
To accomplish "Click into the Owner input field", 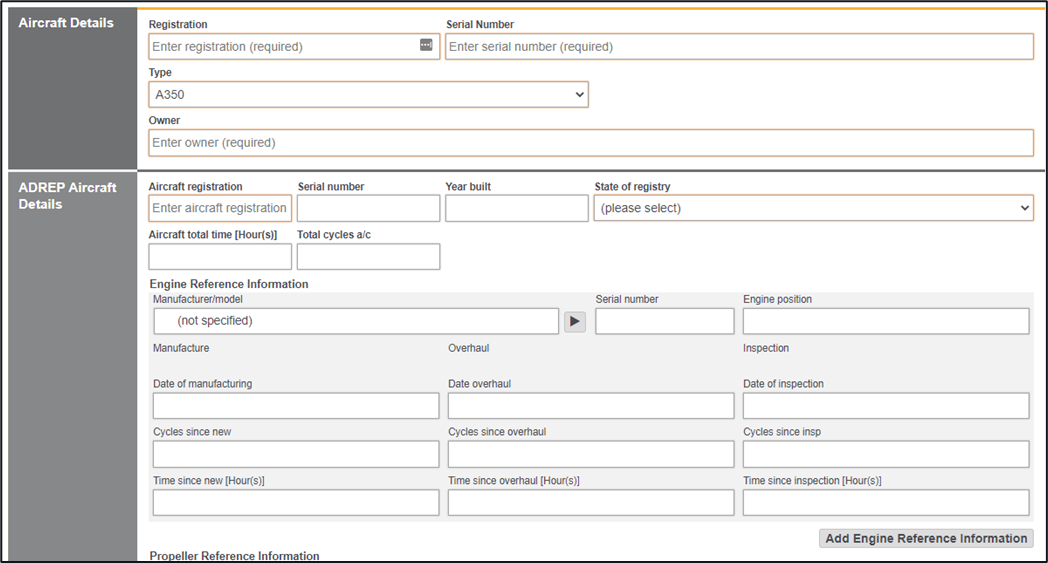I will 590,143.
